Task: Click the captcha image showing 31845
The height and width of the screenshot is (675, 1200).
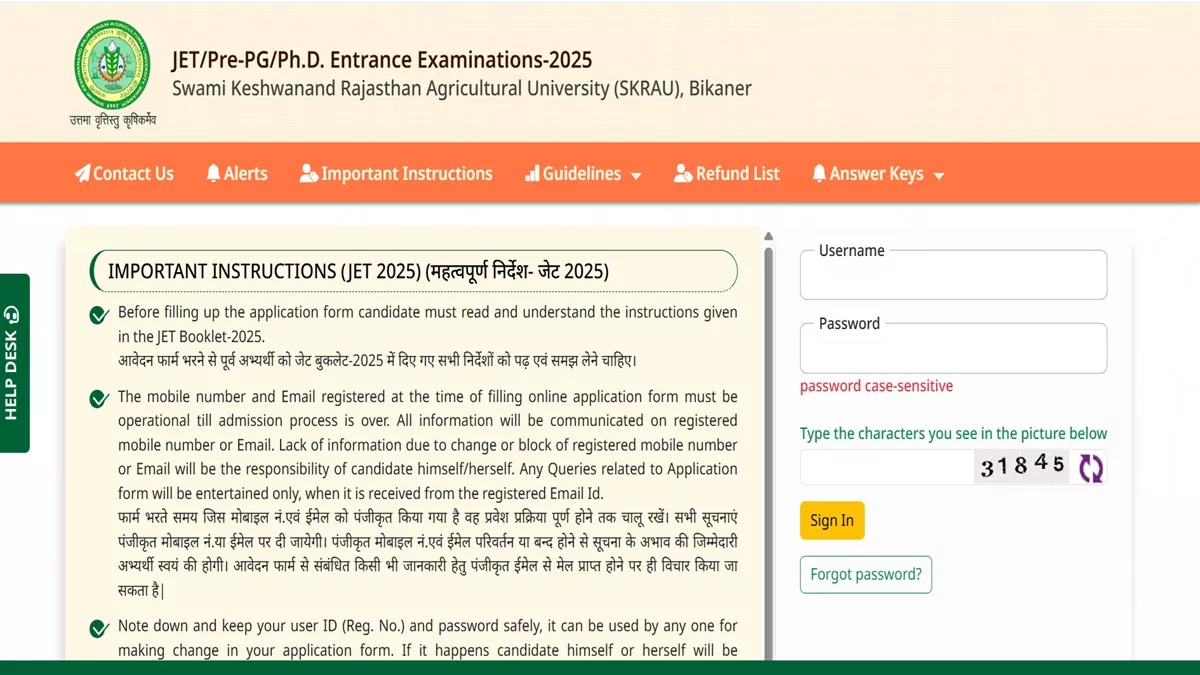Action: click(x=1021, y=466)
